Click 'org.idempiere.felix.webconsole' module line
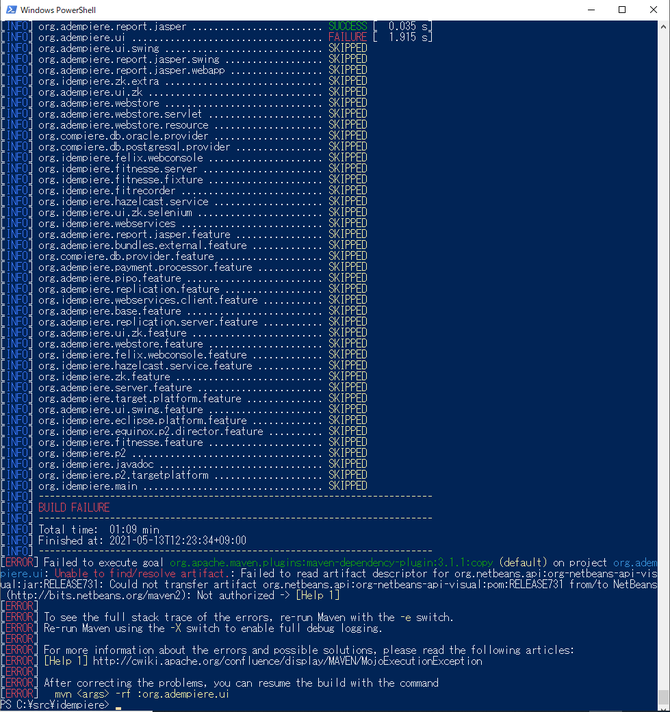 202,158
